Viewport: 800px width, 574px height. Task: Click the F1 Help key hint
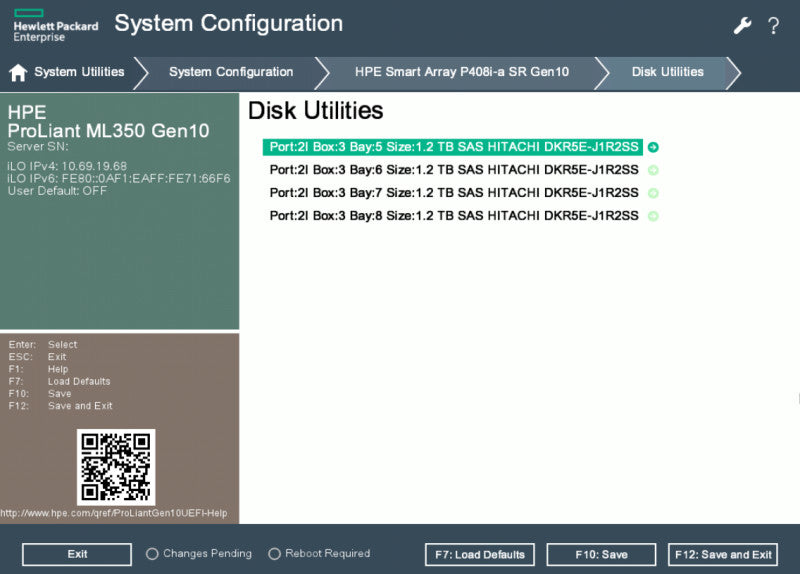tap(38, 369)
